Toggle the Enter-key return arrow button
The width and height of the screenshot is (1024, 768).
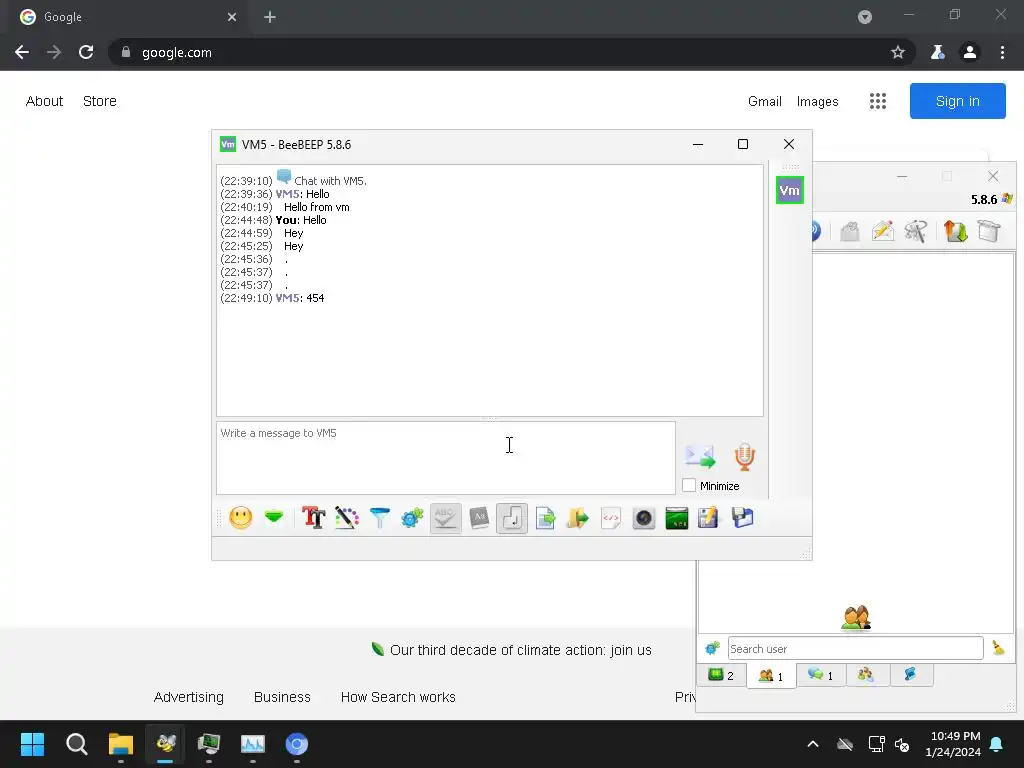click(x=511, y=518)
